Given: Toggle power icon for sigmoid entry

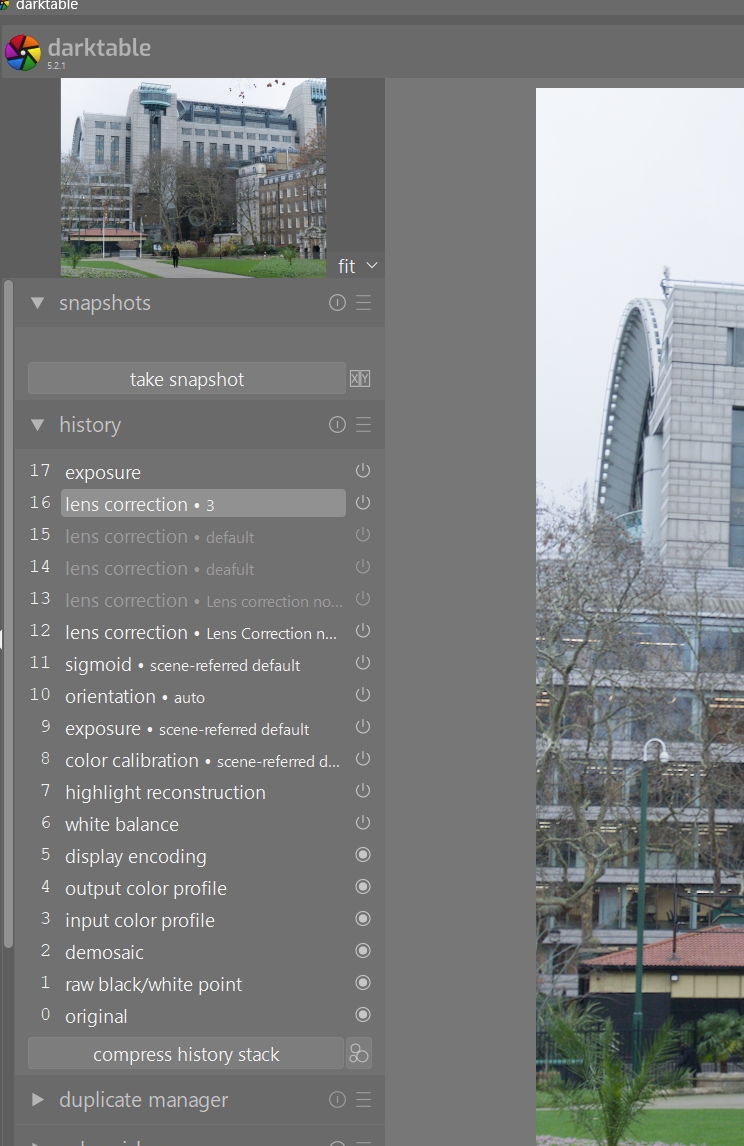Looking at the screenshot, I should click(362, 663).
